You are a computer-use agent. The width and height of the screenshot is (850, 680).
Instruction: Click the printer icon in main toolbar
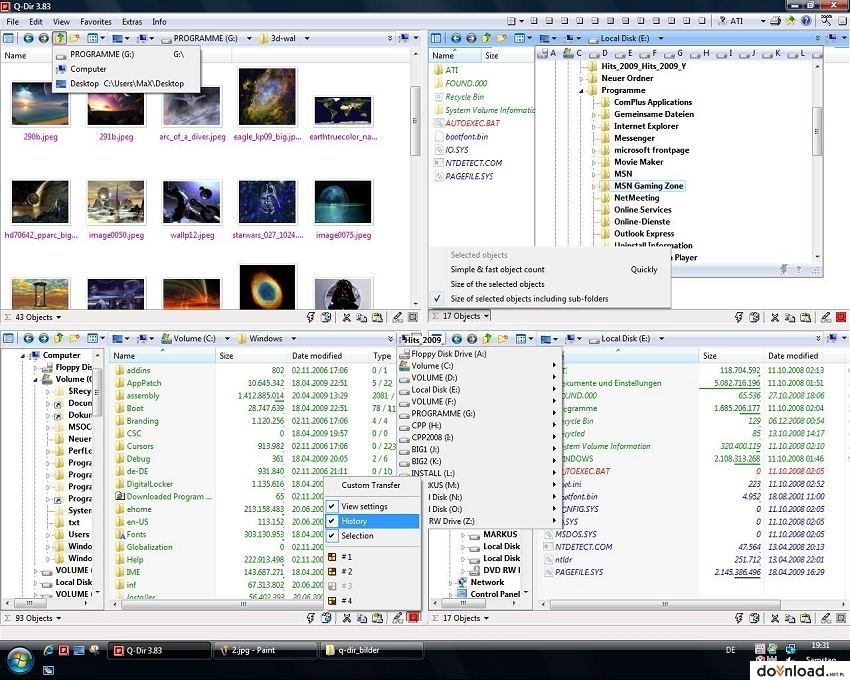(x=776, y=21)
